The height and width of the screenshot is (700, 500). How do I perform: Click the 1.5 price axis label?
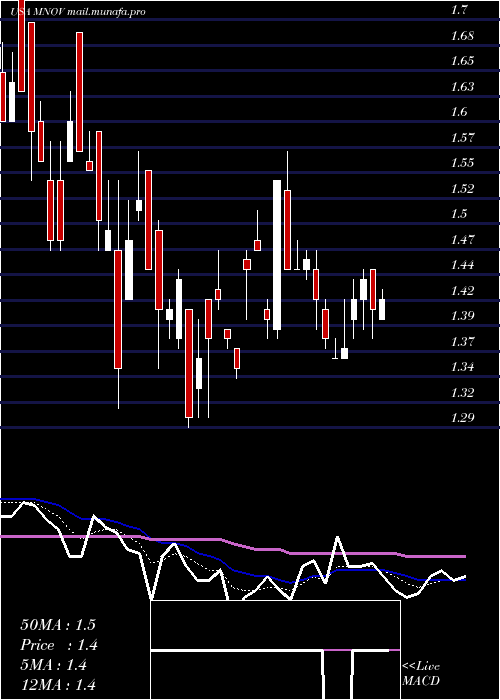459,214
